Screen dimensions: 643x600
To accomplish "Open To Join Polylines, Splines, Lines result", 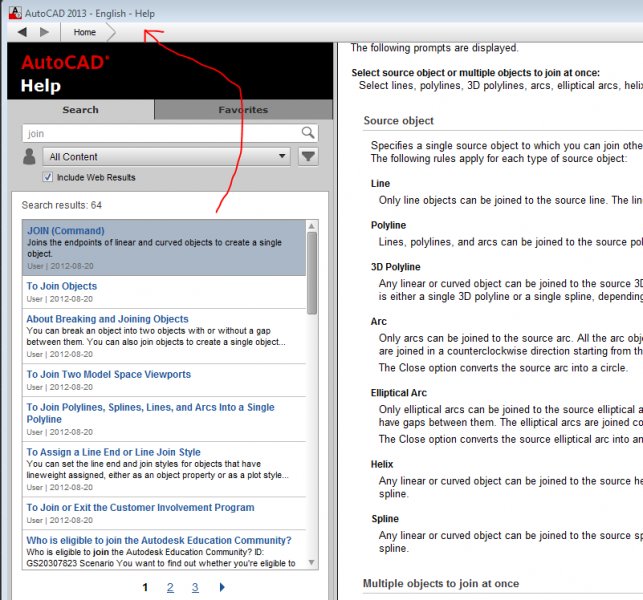I will pos(150,413).
